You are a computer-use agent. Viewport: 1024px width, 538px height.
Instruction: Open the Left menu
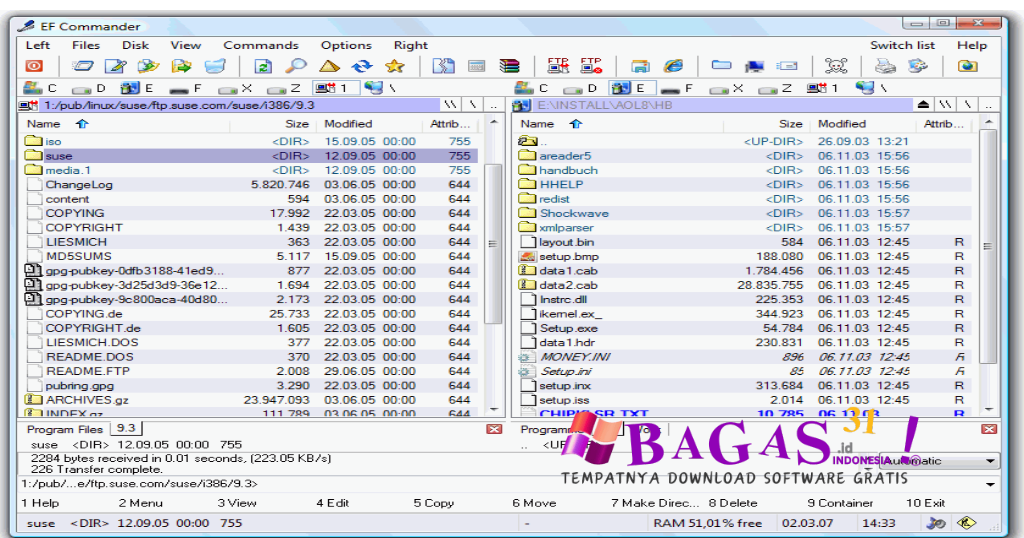click(x=38, y=45)
